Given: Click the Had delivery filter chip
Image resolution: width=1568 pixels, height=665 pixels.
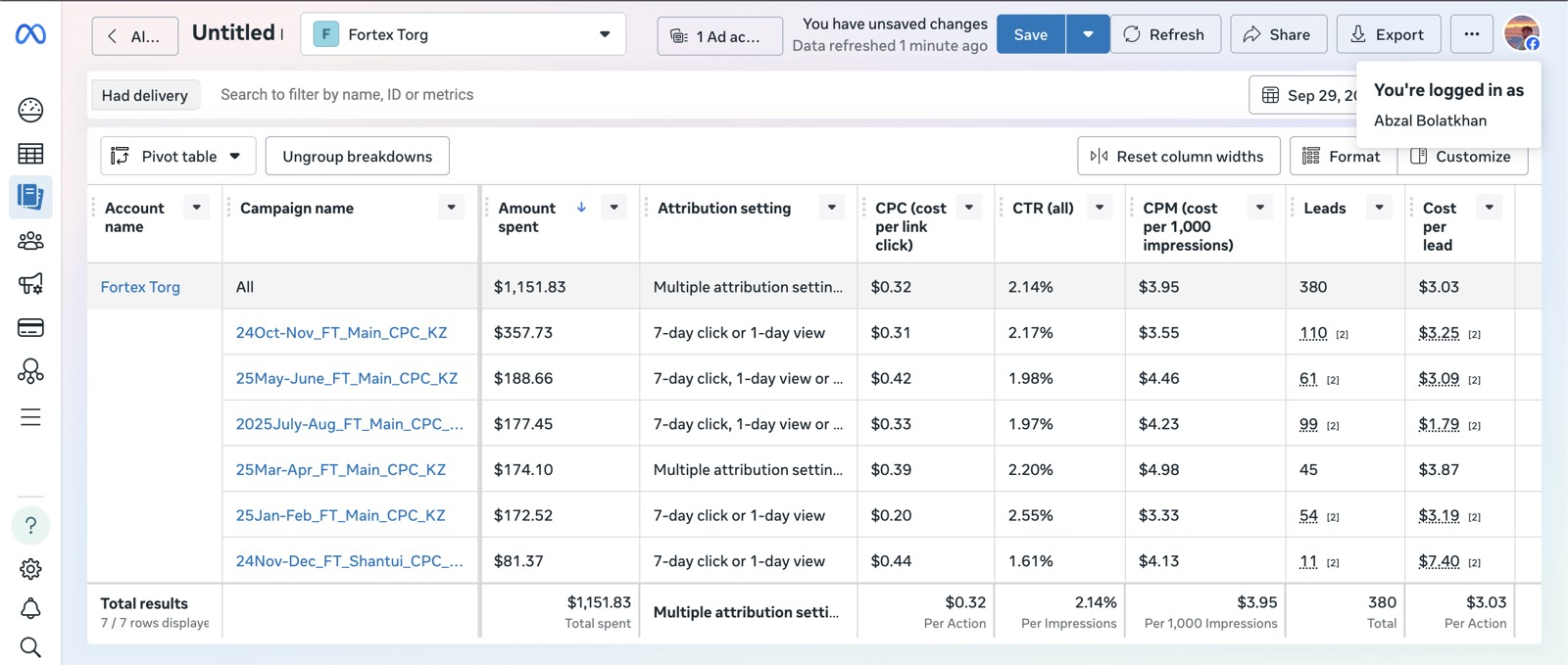Looking at the screenshot, I should [x=145, y=95].
